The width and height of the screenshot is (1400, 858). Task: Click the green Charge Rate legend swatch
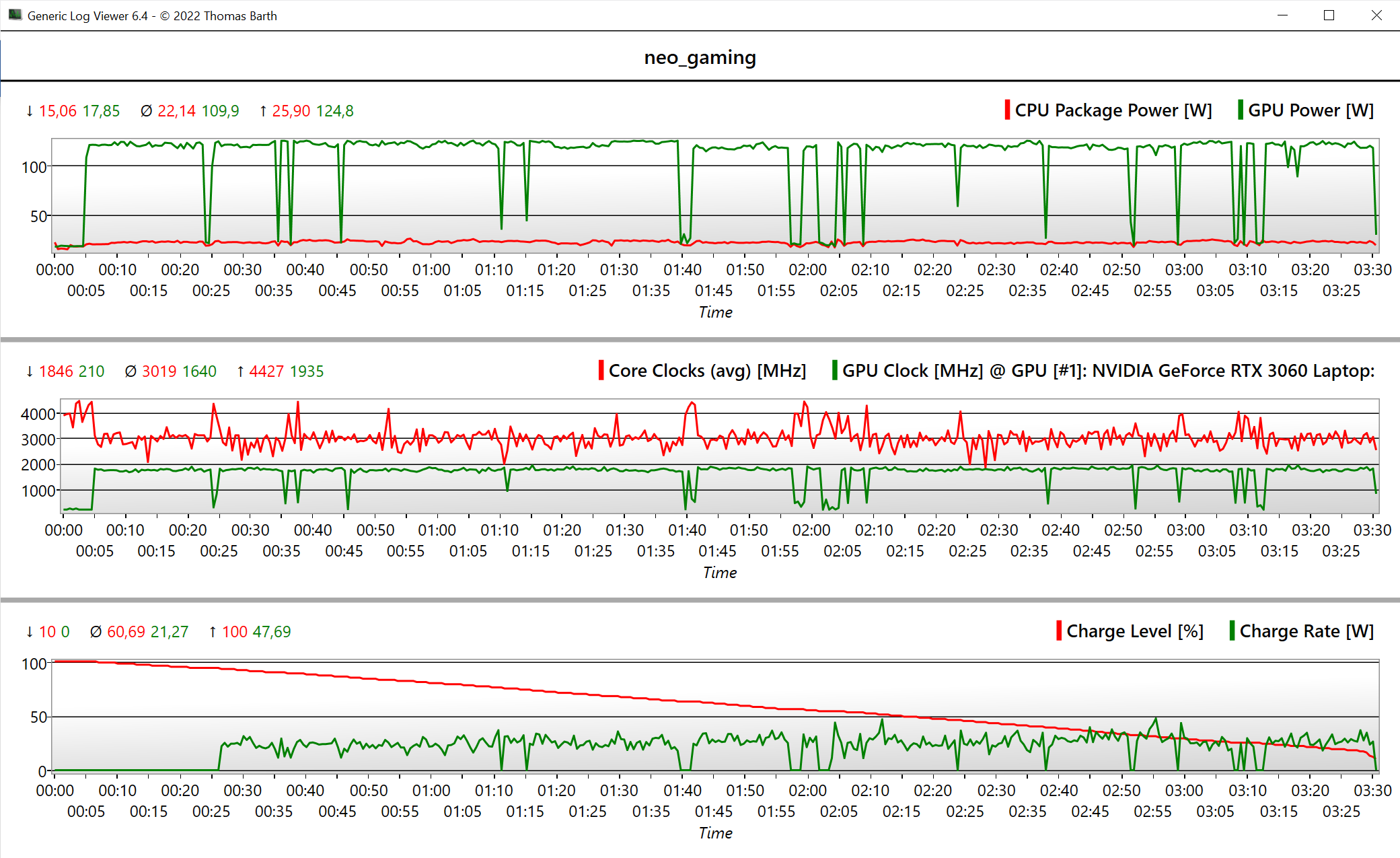(1232, 631)
